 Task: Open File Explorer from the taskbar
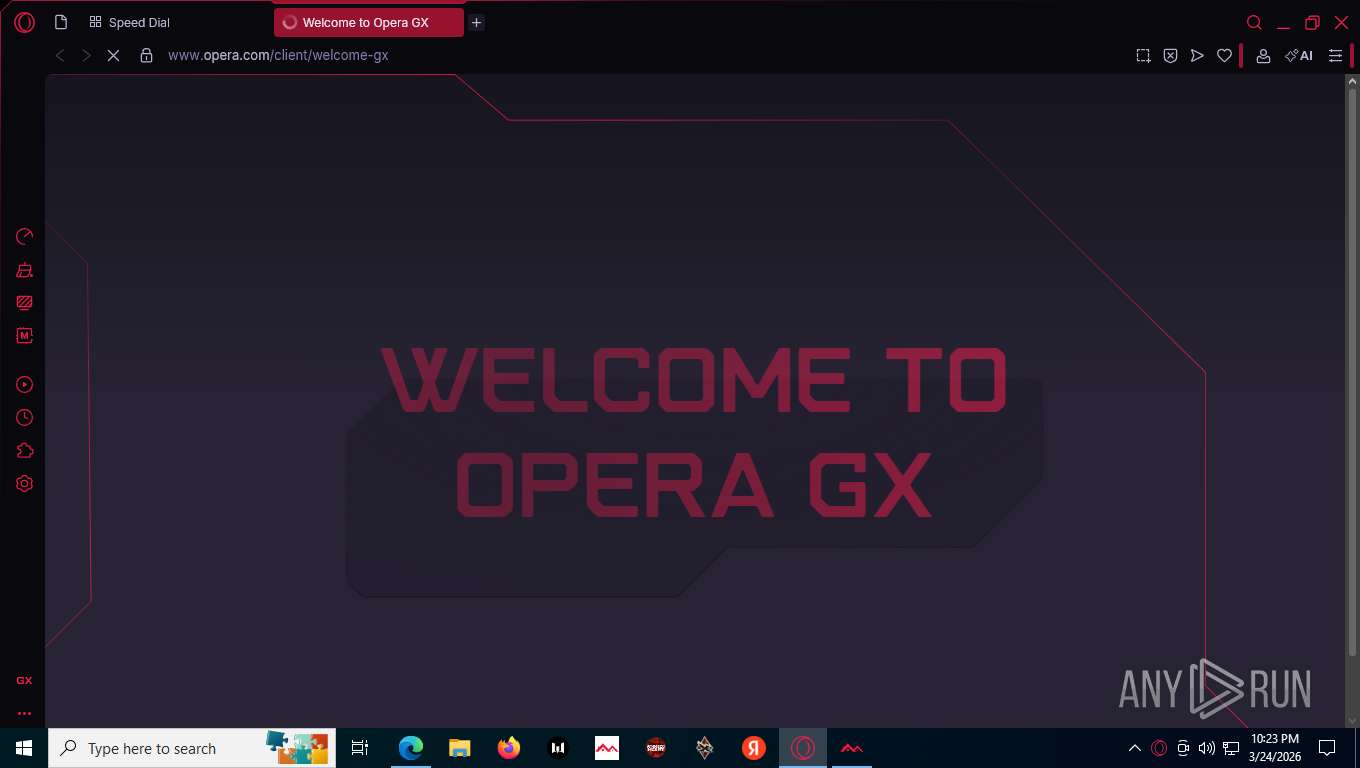pyautogui.click(x=459, y=748)
